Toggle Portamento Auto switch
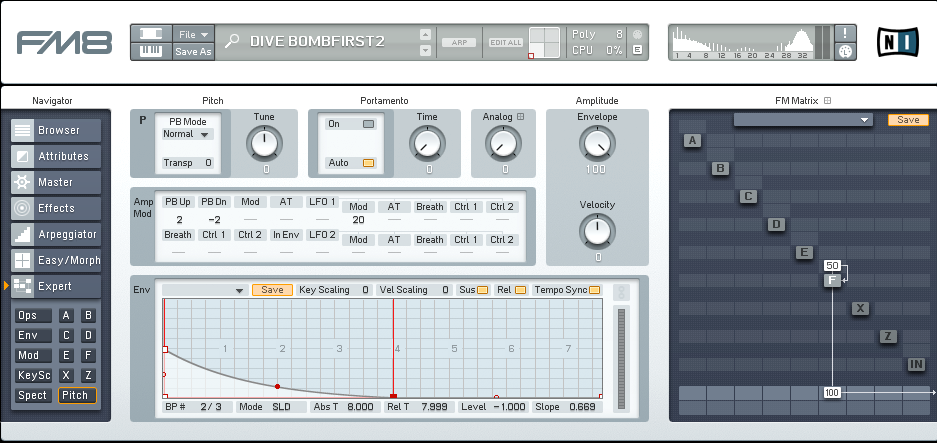The height and width of the screenshot is (443, 937). (x=369, y=163)
